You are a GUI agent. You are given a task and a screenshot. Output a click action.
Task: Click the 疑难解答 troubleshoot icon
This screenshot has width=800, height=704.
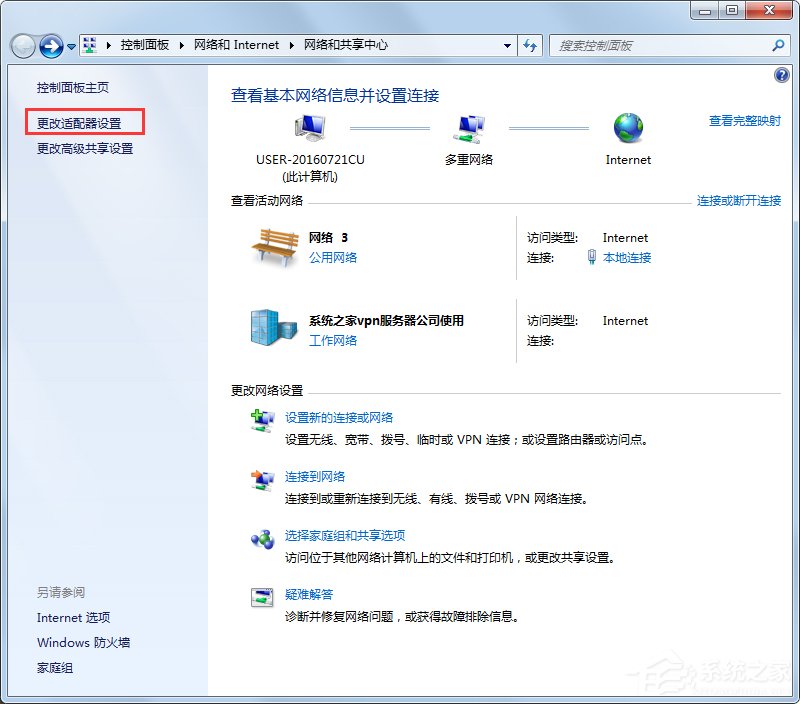(262, 597)
